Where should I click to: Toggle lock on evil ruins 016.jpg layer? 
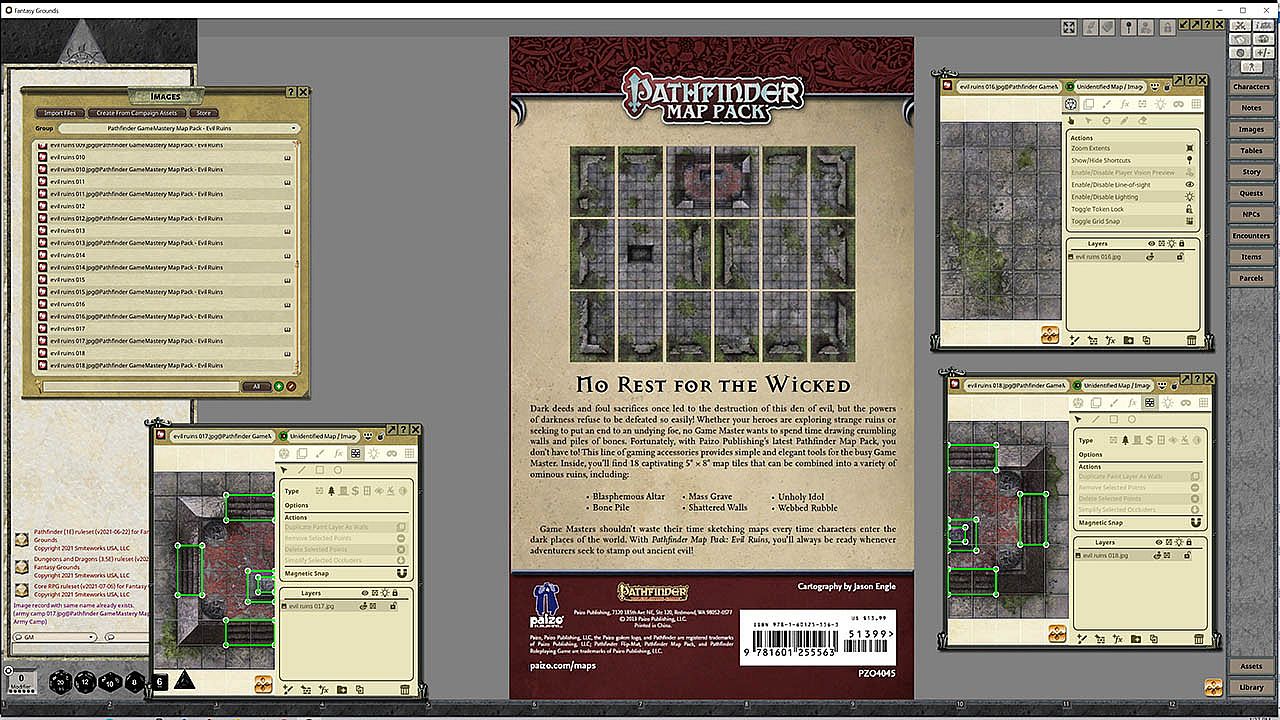[x=1180, y=257]
